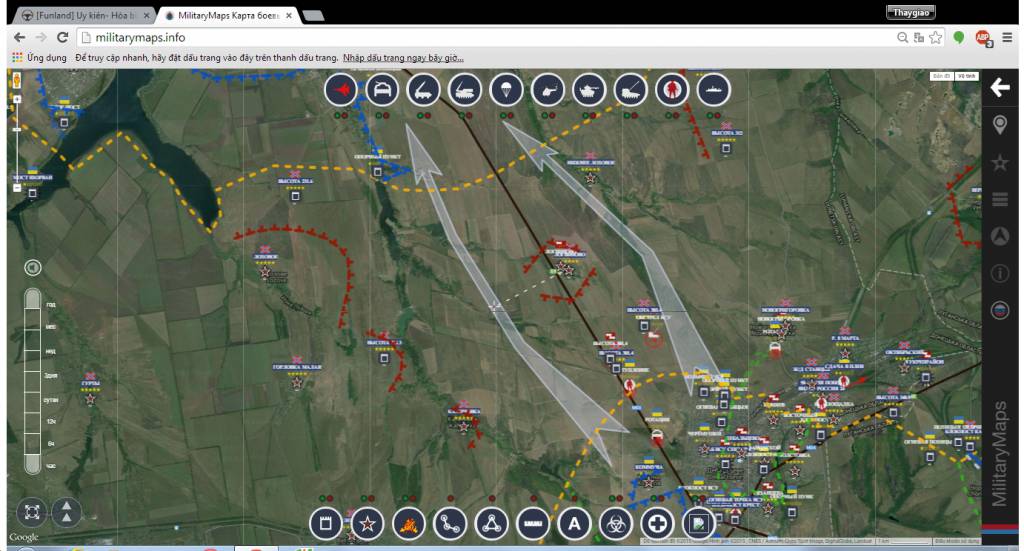Select the medical cross icon
The image size is (1024, 551).
(657, 524)
